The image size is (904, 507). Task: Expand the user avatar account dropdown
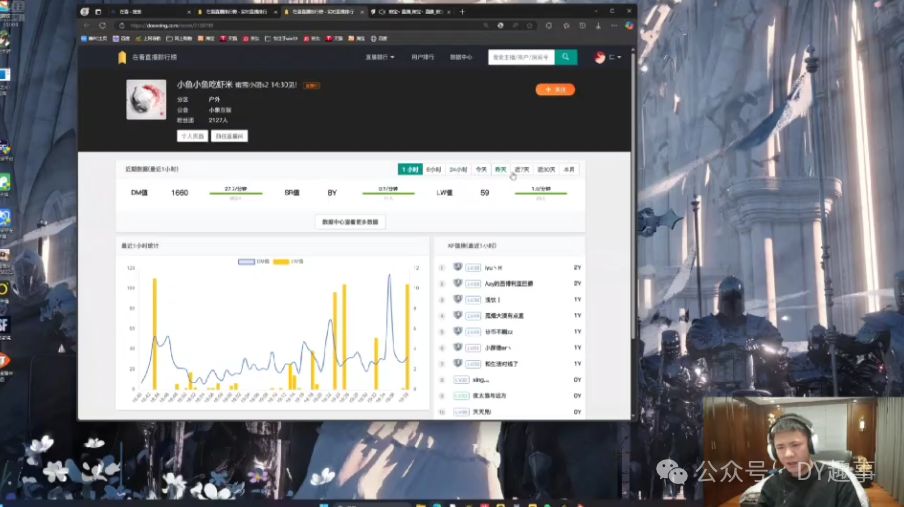coord(607,57)
